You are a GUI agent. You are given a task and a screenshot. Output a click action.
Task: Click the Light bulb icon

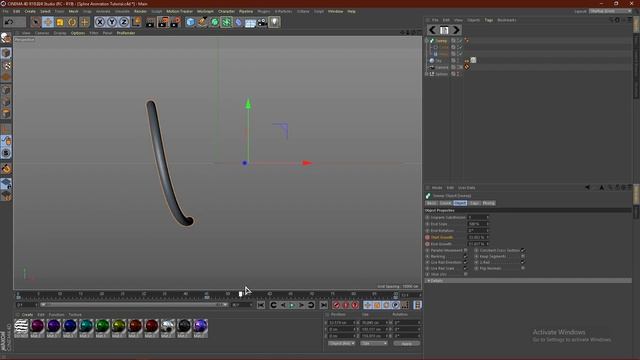click(274, 22)
